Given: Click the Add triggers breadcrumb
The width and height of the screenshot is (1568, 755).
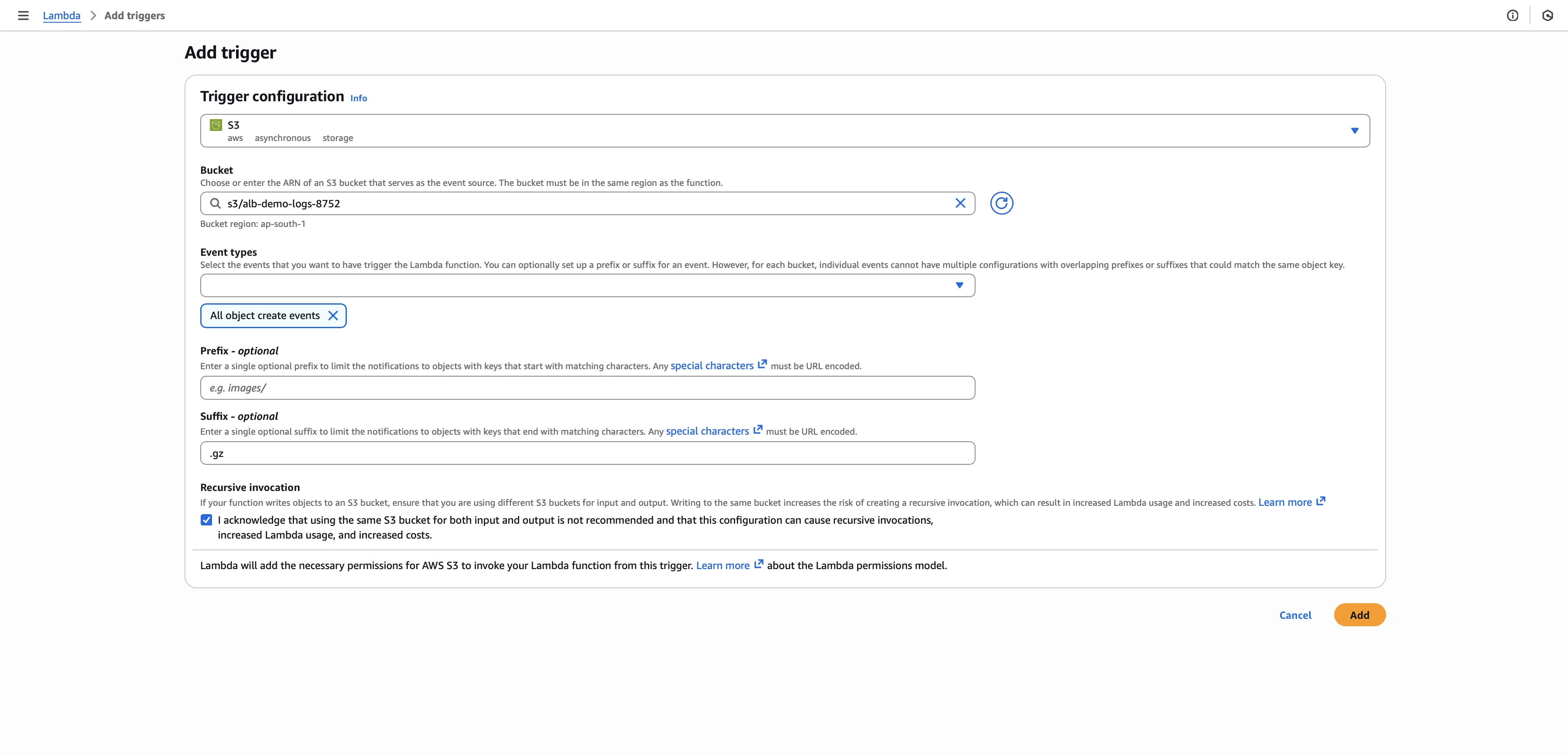Looking at the screenshot, I should point(134,16).
